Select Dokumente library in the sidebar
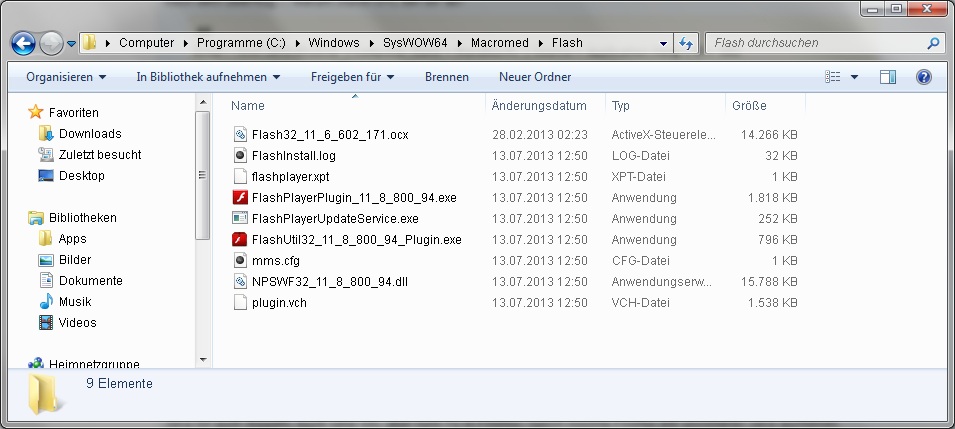The image size is (955, 429). tap(91, 281)
